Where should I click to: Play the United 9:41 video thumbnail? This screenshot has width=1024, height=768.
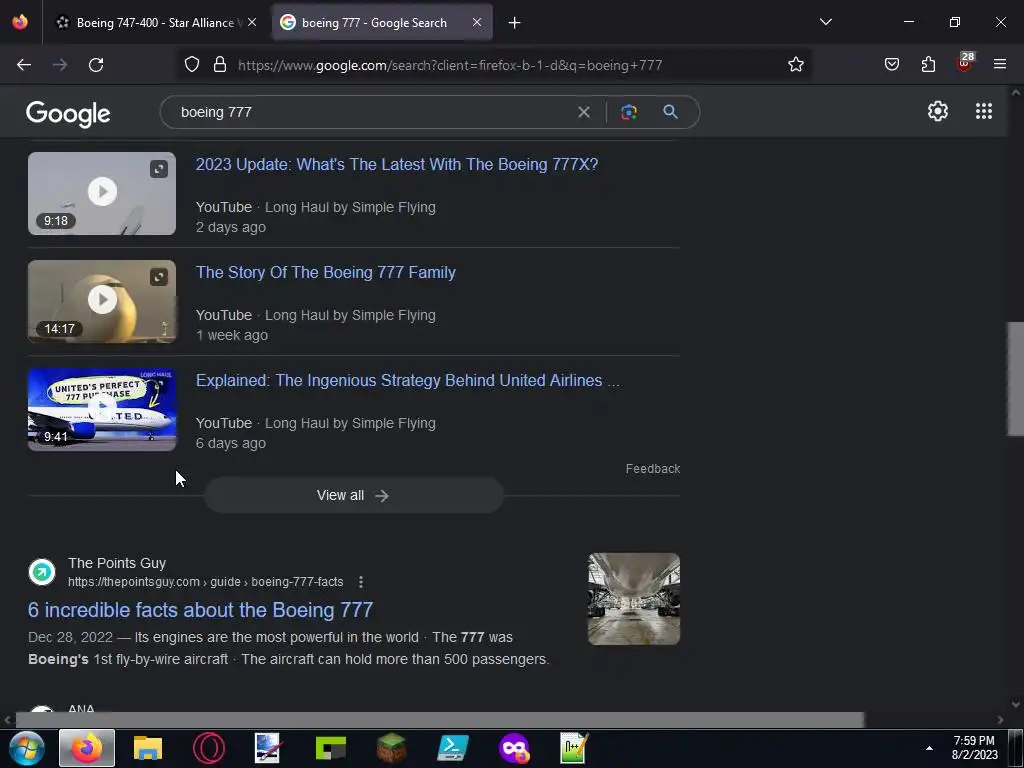point(102,409)
